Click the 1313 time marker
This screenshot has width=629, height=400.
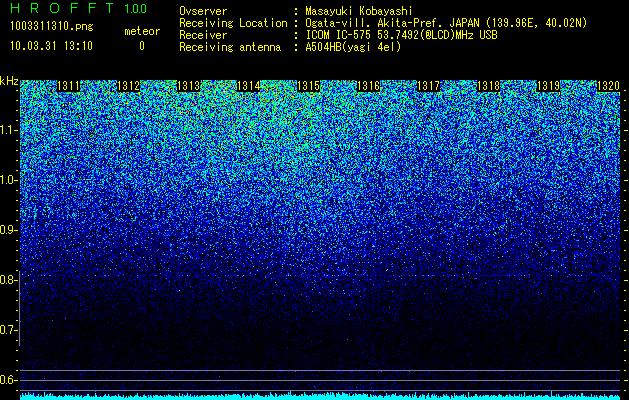point(189,86)
